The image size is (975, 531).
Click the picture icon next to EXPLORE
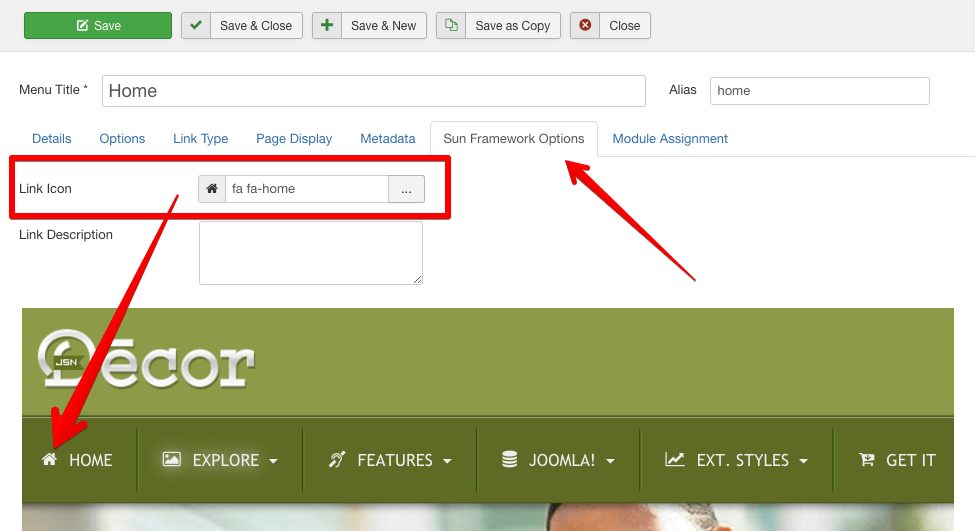172,460
